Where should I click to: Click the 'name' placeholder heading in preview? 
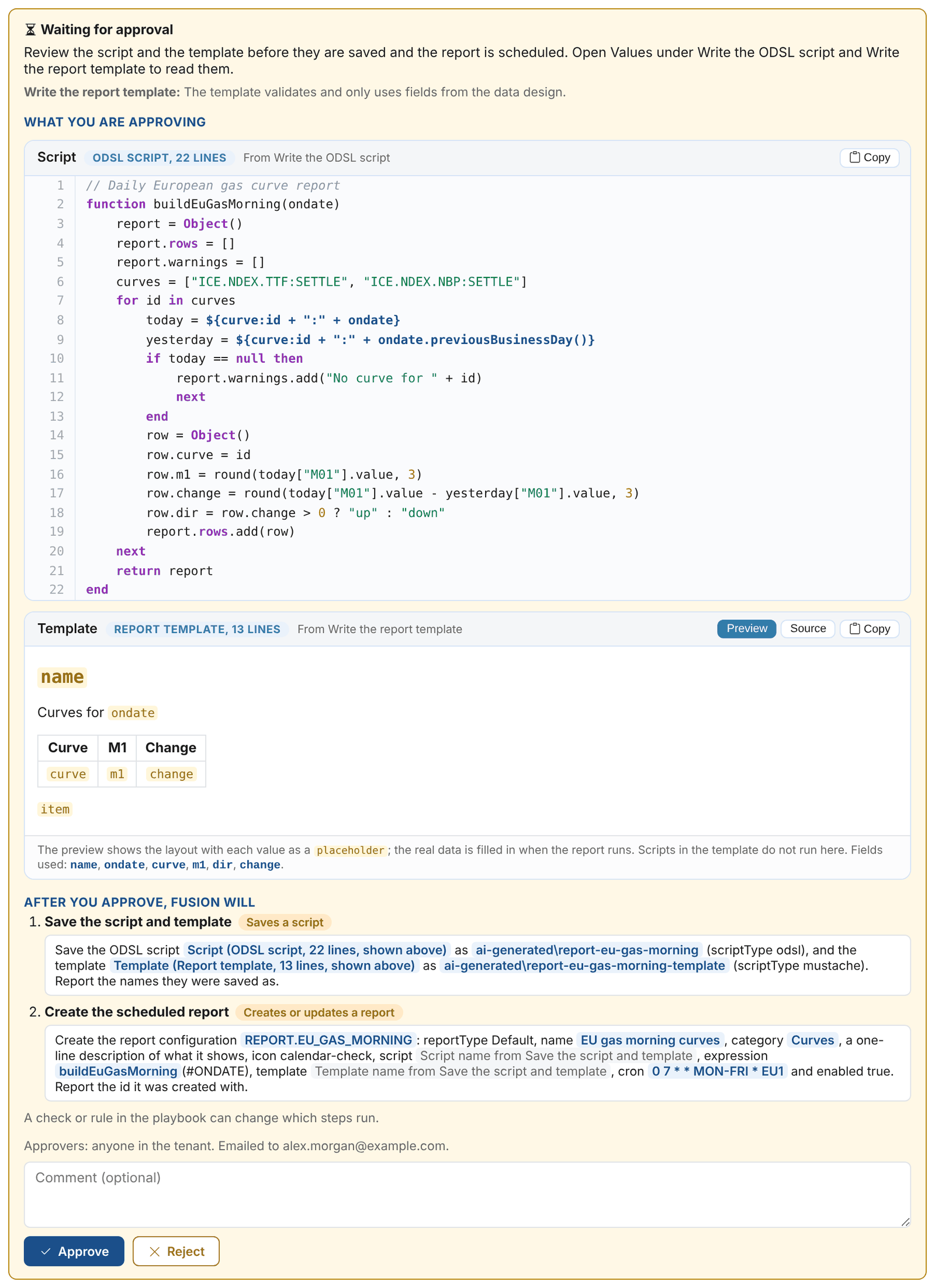pos(62,677)
